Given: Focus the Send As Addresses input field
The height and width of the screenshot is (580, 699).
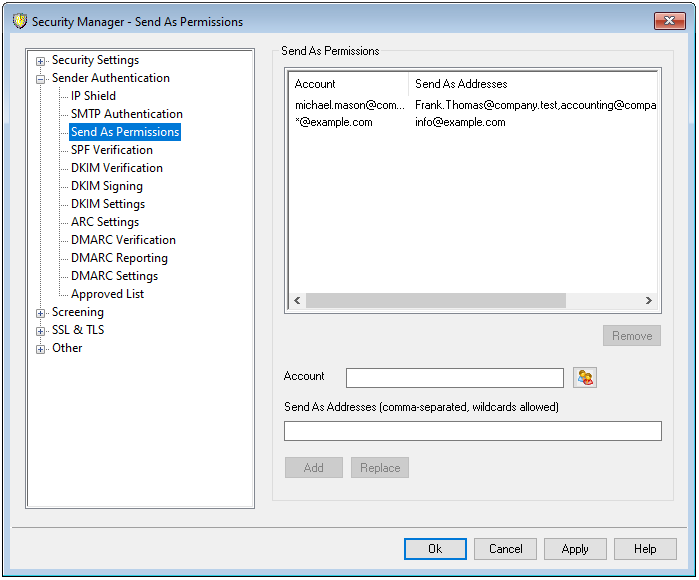Looking at the screenshot, I should pyautogui.click(x=472, y=431).
